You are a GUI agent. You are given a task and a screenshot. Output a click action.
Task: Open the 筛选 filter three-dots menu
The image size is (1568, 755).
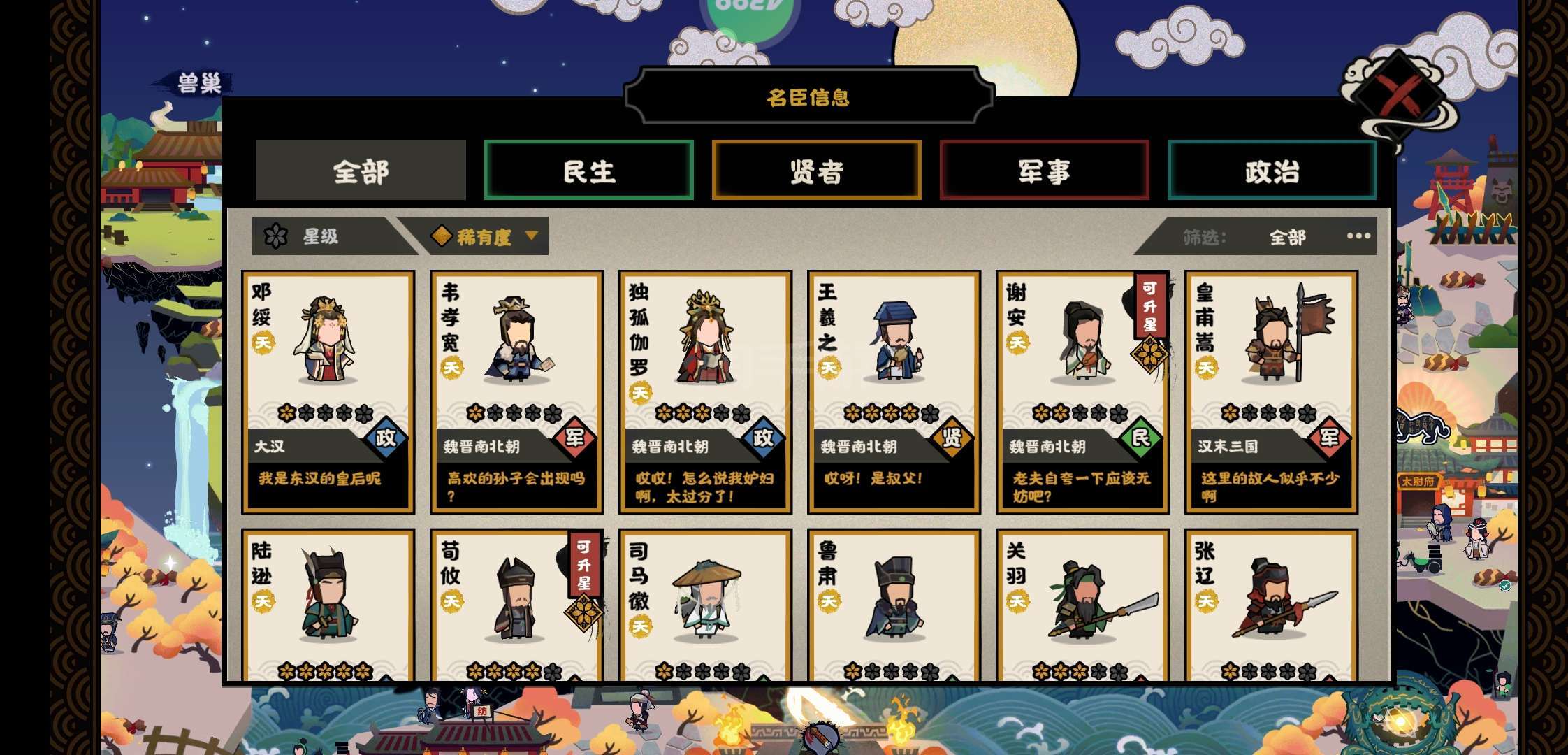click(1358, 236)
